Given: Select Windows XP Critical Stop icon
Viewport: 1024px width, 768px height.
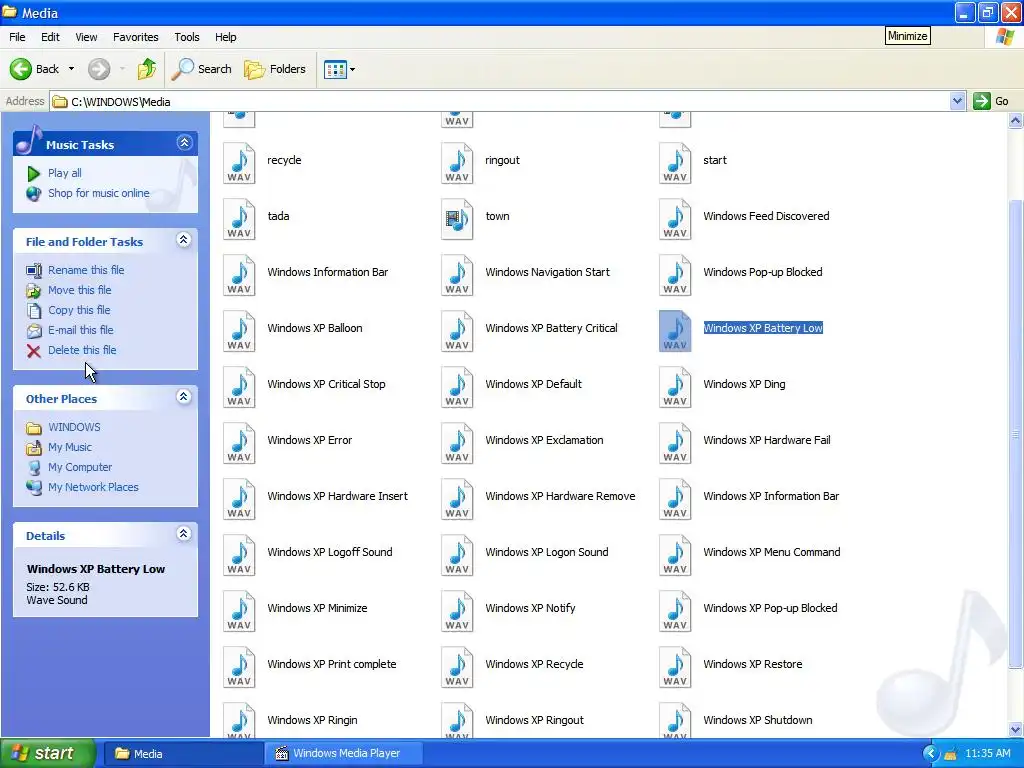Looking at the screenshot, I should click(x=239, y=387).
